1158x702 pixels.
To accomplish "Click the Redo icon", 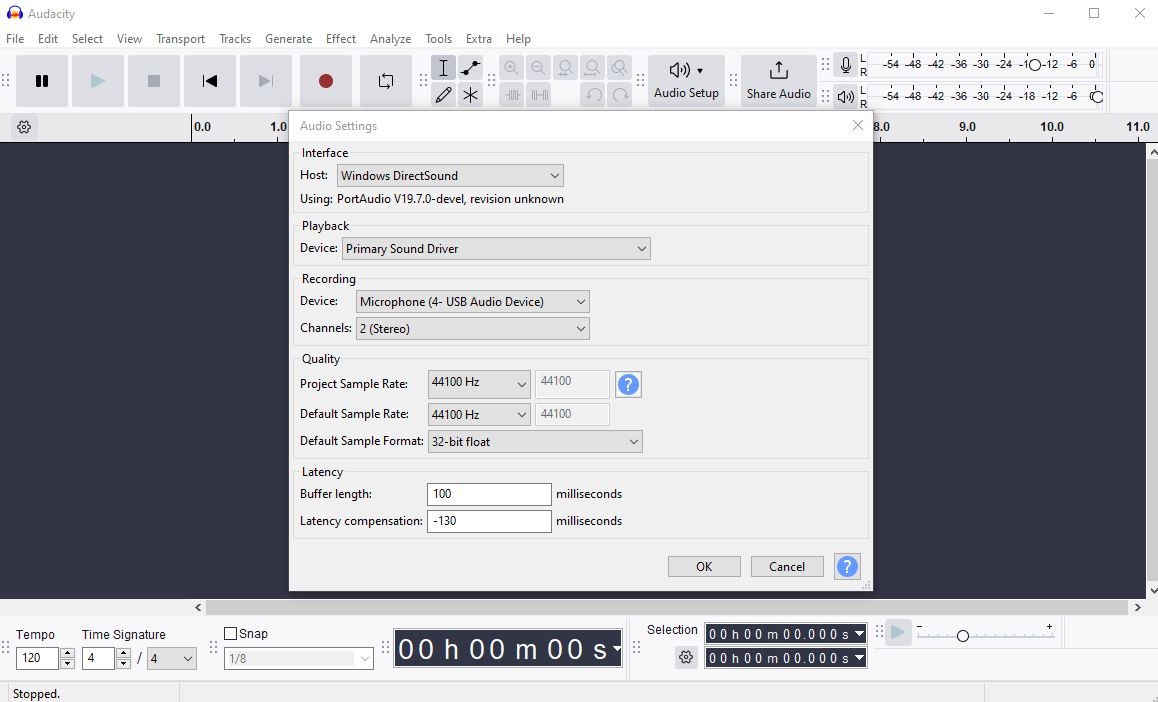I will [620, 95].
